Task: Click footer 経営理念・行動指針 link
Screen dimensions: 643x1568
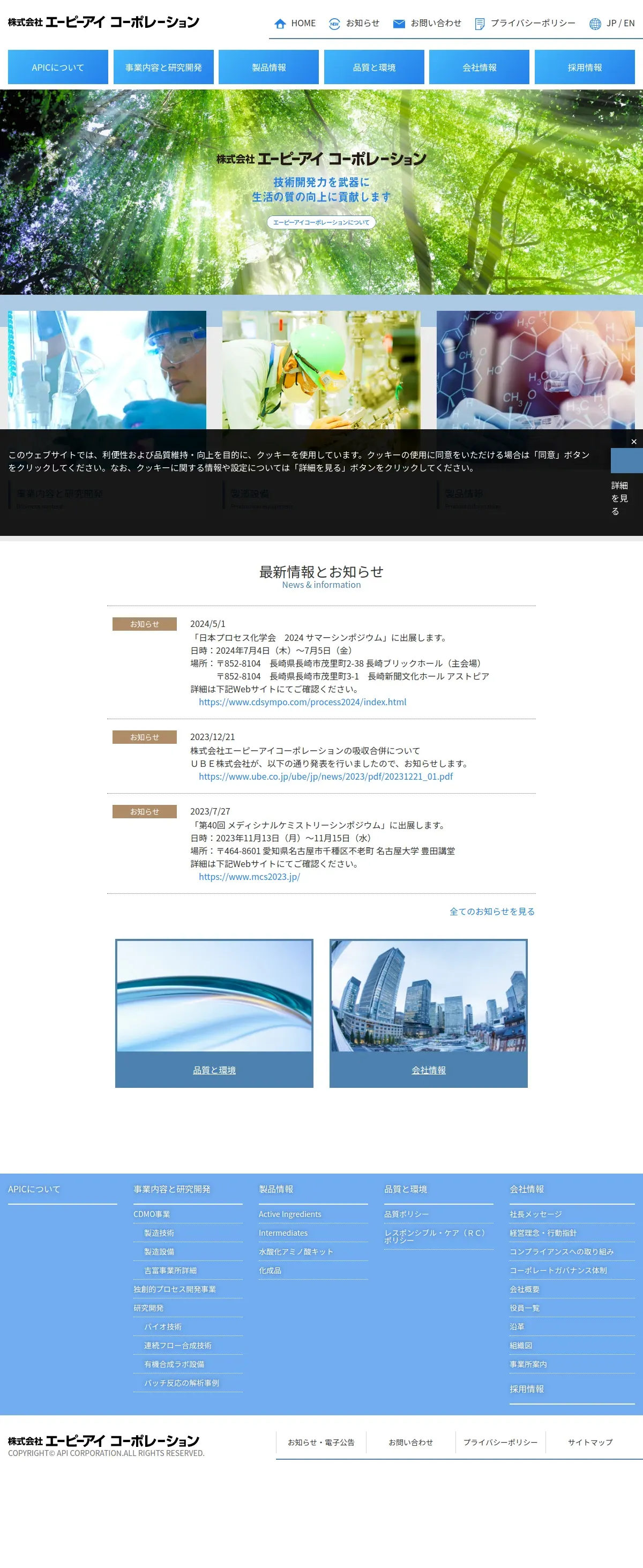Action: pos(543,1233)
